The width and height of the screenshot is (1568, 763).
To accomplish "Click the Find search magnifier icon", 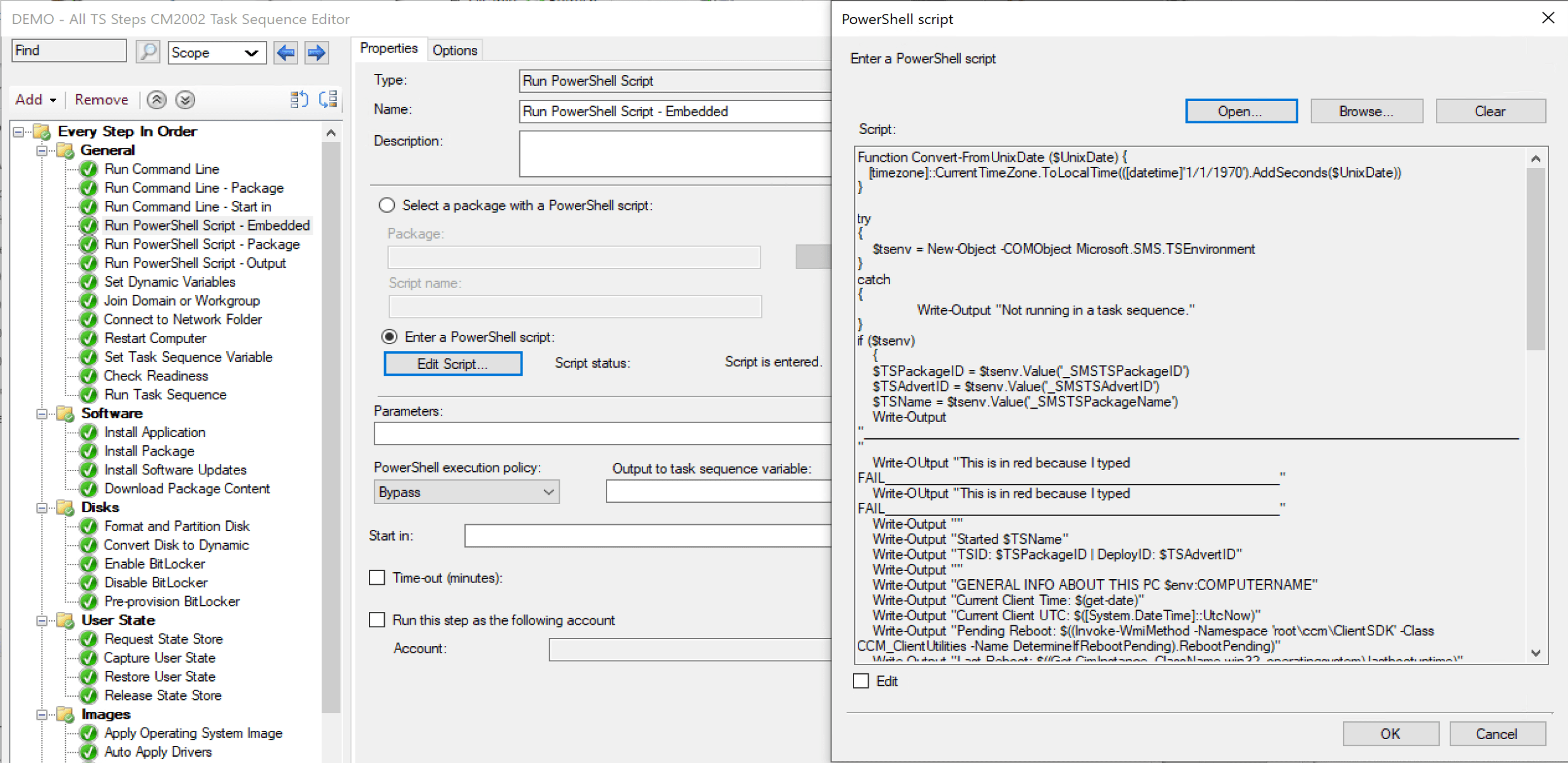I will tap(147, 51).
